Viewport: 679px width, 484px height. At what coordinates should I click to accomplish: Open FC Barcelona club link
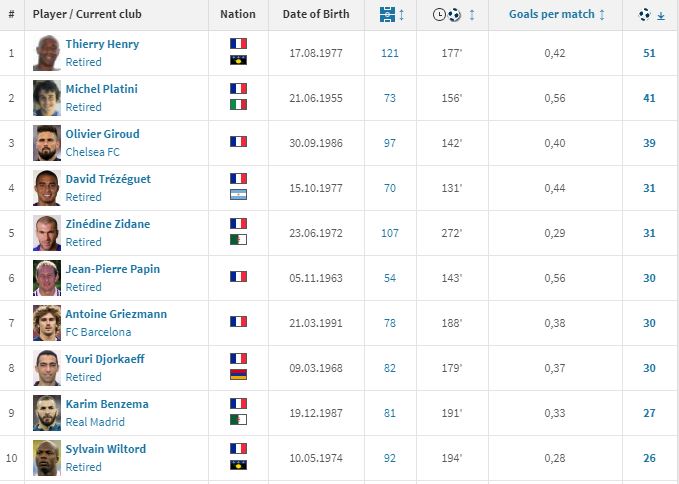tap(98, 332)
